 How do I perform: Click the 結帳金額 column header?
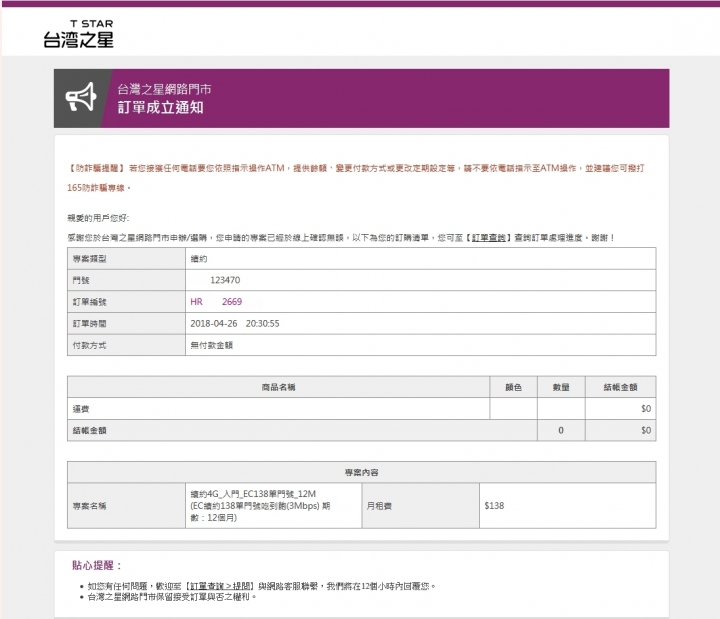[620, 387]
